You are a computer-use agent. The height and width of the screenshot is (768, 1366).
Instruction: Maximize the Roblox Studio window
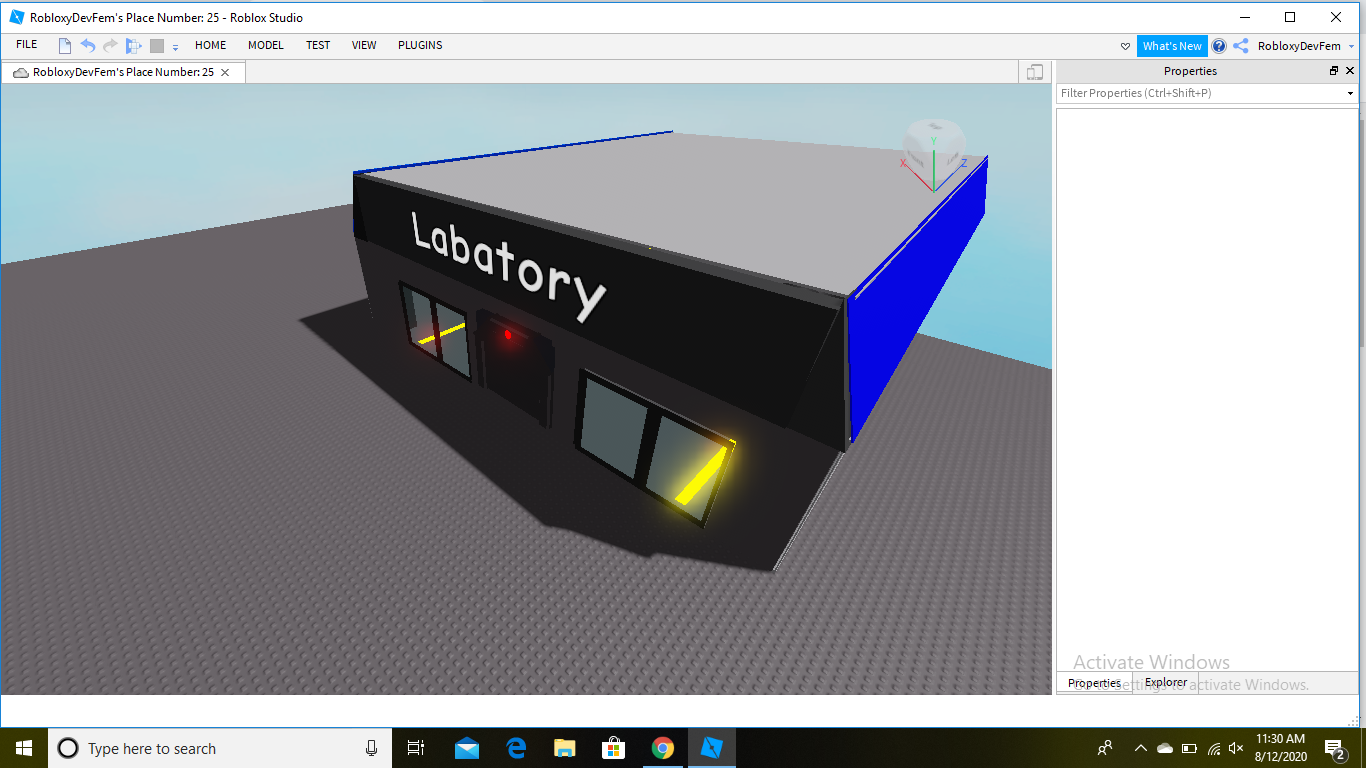pos(1290,17)
